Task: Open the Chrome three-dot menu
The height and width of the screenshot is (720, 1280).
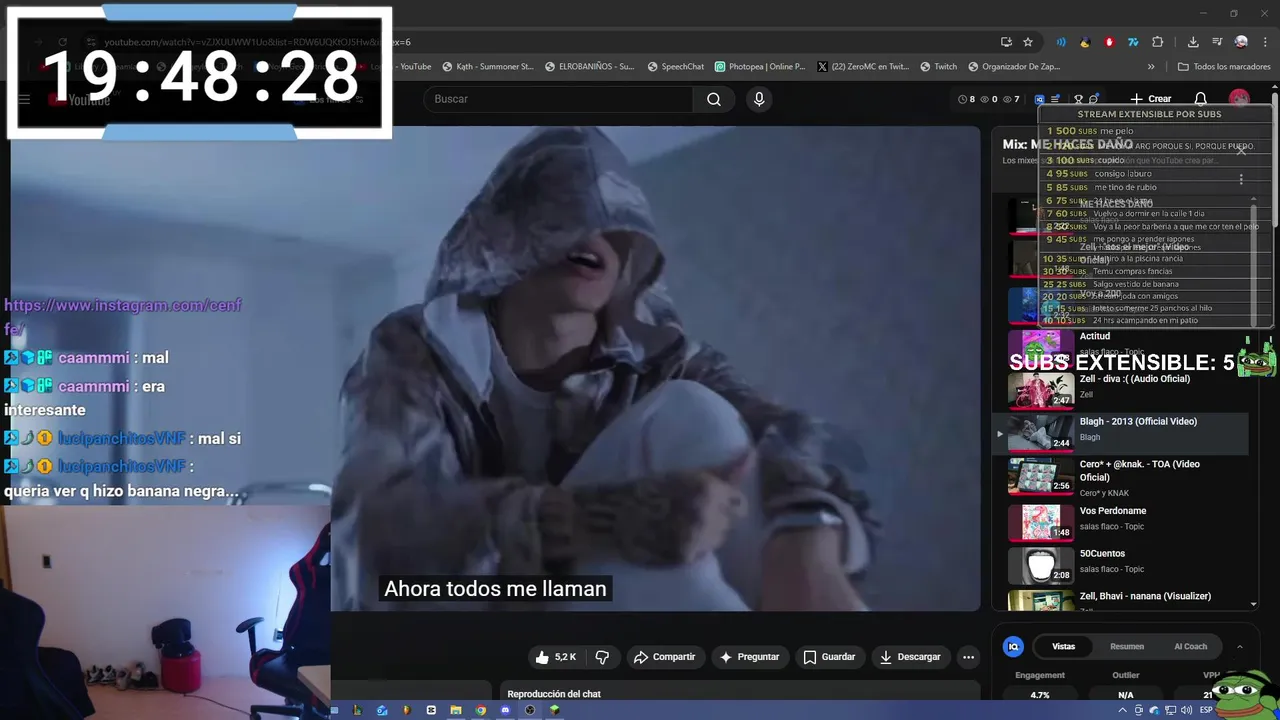Action: click(x=1265, y=42)
